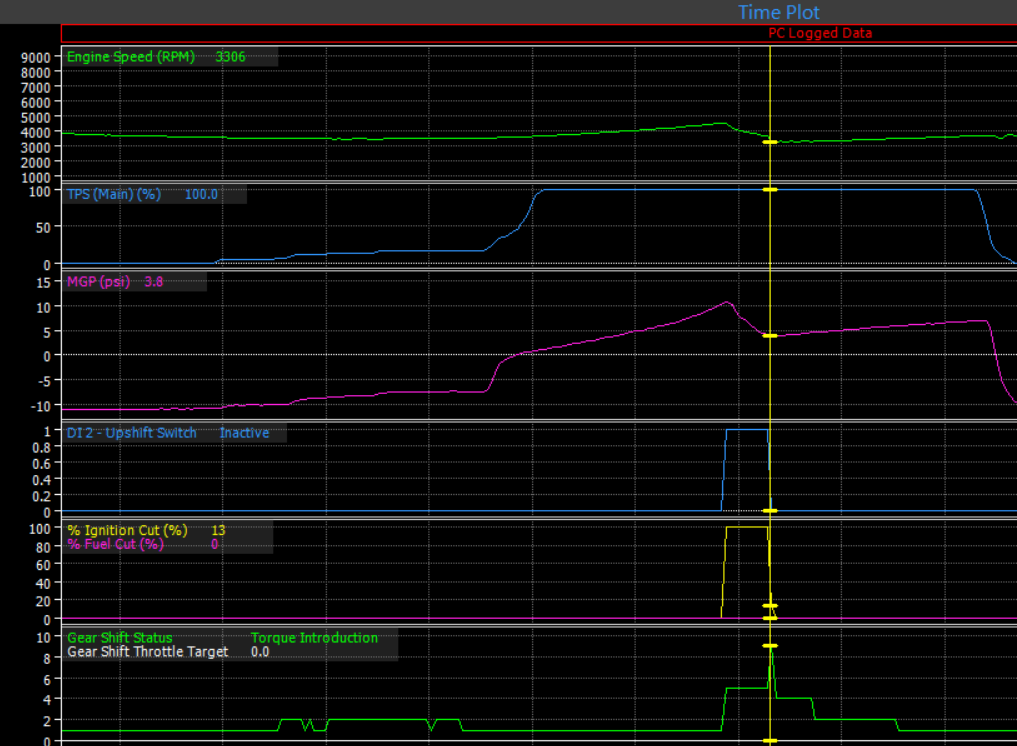Click the Time Plot title
Screen dimensions: 1017x746
pyautogui.click(x=778, y=12)
